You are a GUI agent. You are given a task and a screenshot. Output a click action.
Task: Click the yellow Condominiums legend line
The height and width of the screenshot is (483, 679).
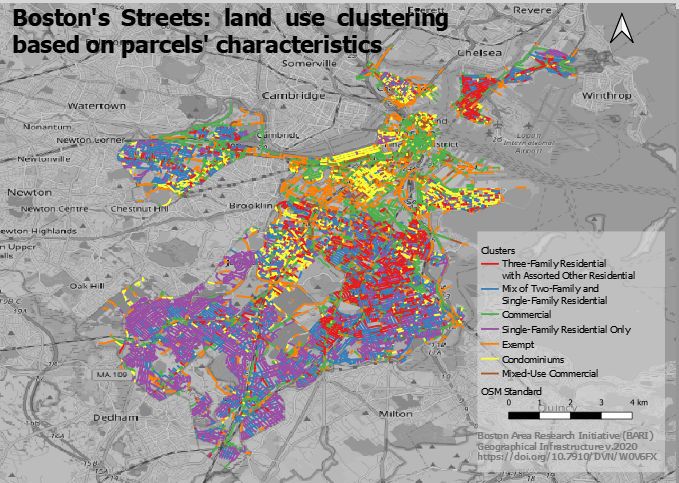tap(490, 359)
